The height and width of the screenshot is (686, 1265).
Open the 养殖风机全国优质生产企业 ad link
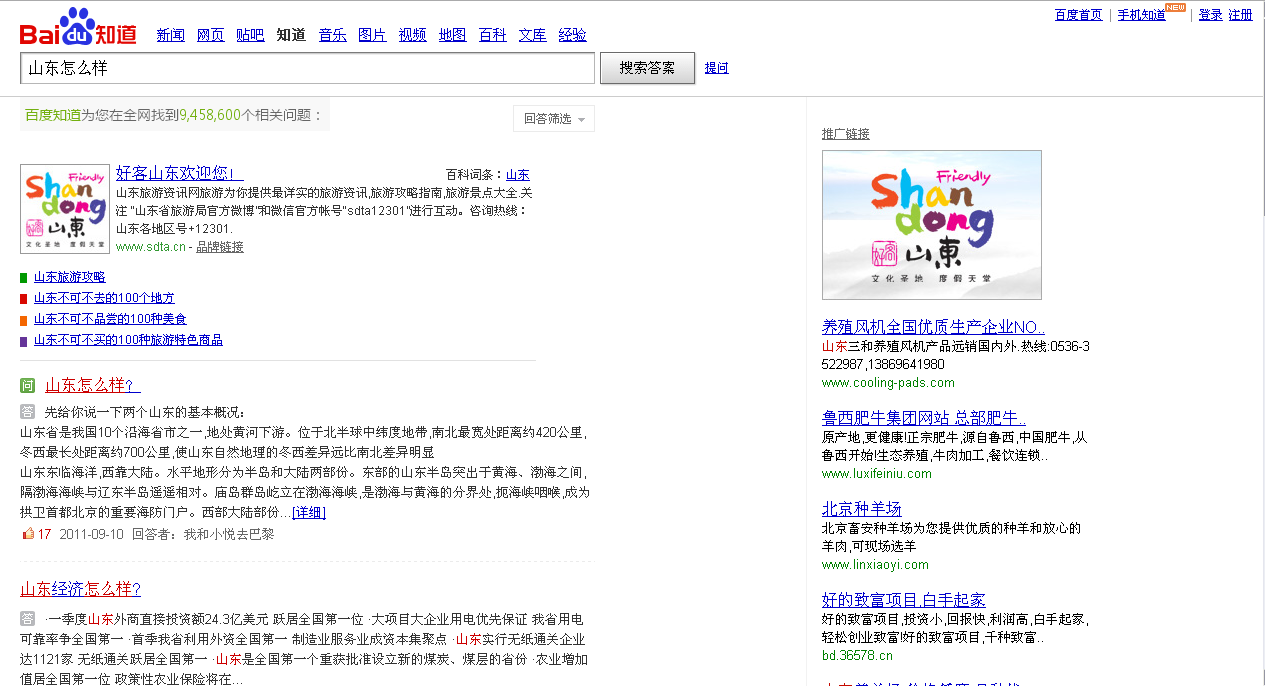[933, 327]
